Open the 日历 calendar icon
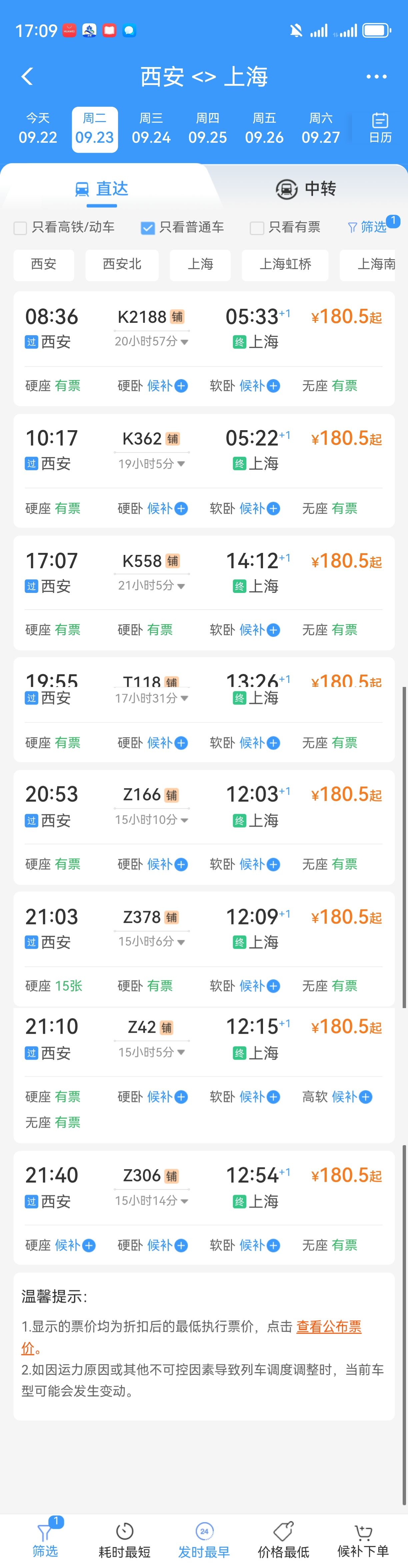This screenshot has width=408, height=1568. point(380,127)
